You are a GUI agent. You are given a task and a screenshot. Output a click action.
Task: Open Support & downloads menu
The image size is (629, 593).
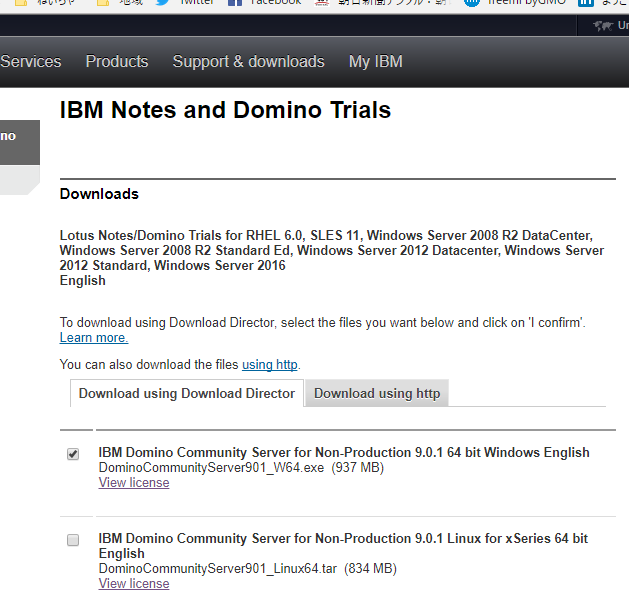[x=248, y=61]
